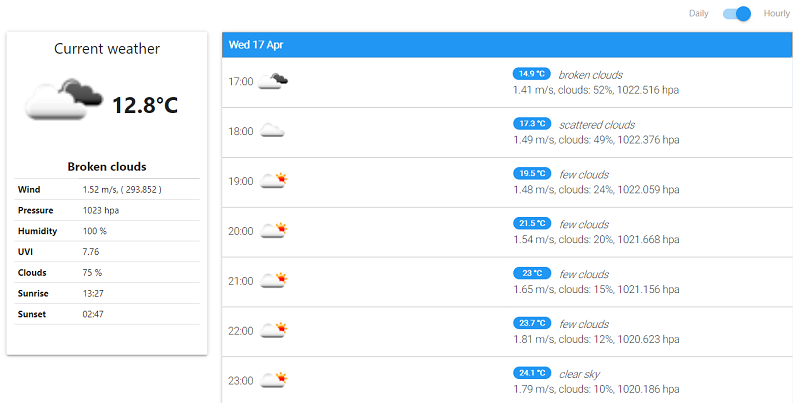Click the broken clouds icon at 17:00
Image resolution: width=793 pixels, height=403 pixels.
pos(273,81)
